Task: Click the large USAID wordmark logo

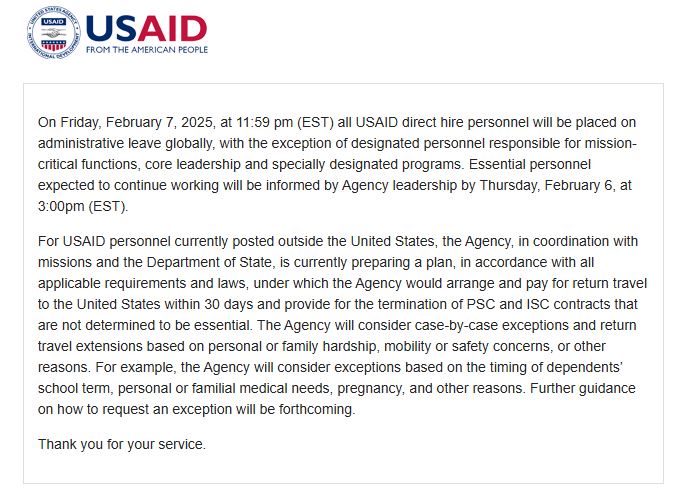Action: click(x=146, y=29)
